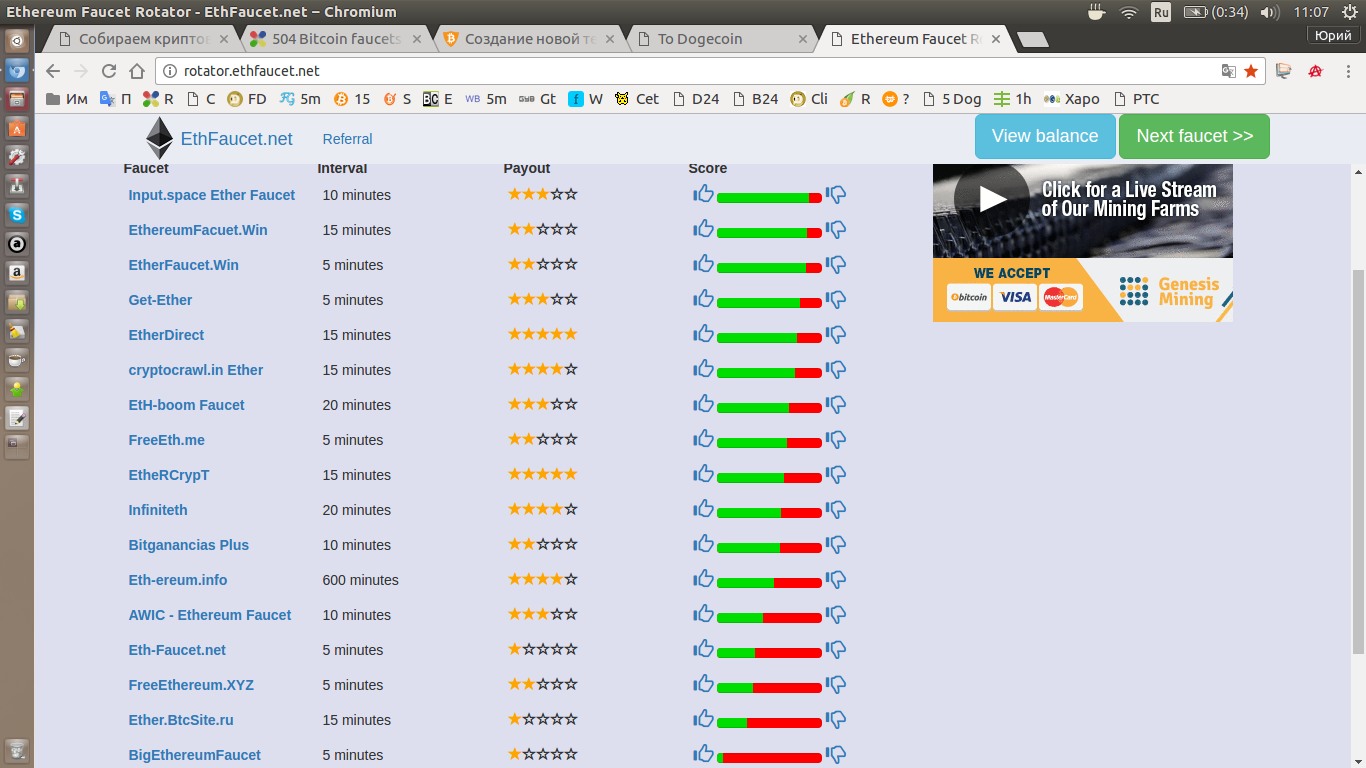The width and height of the screenshot is (1366, 768).
Task: Open the PTC bookmark
Action: pyautogui.click(x=1135, y=99)
